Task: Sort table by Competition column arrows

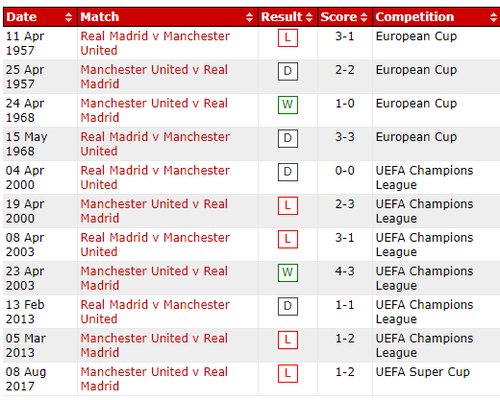Action: (x=494, y=17)
